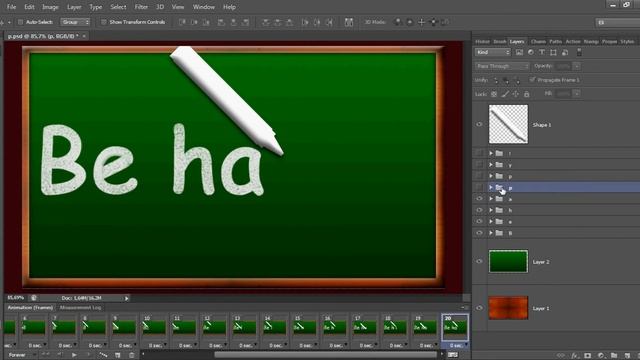The height and width of the screenshot is (360, 640).
Task: Filter layers by adjustment layers icon
Action: click(531, 52)
